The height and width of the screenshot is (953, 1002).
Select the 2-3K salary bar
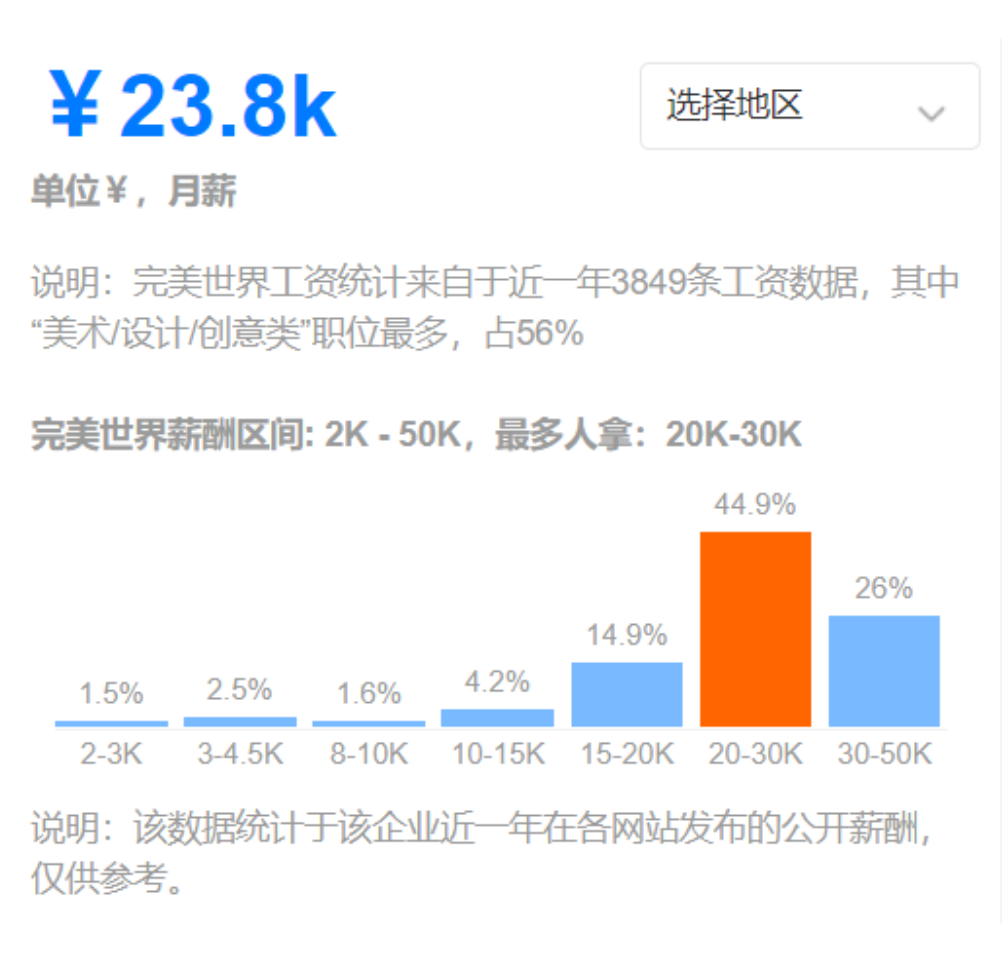point(112,724)
